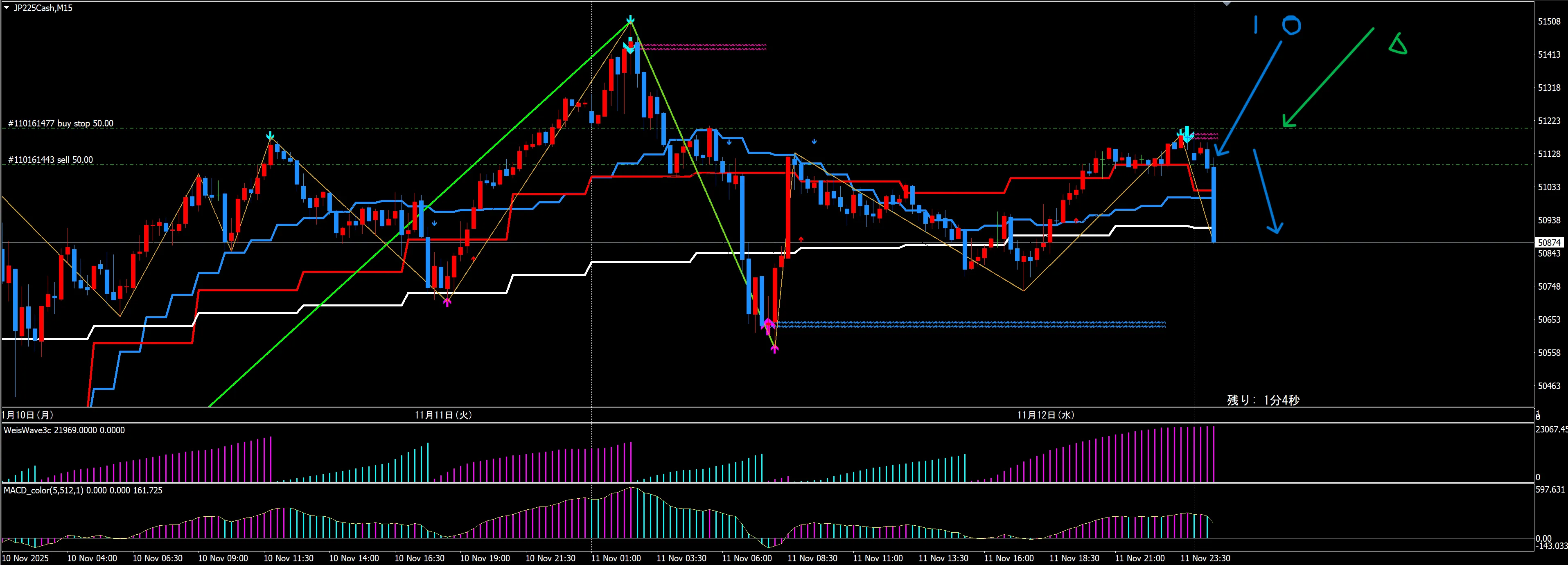Click the small red up arrow marker
The image size is (1568, 565).
point(801,239)
